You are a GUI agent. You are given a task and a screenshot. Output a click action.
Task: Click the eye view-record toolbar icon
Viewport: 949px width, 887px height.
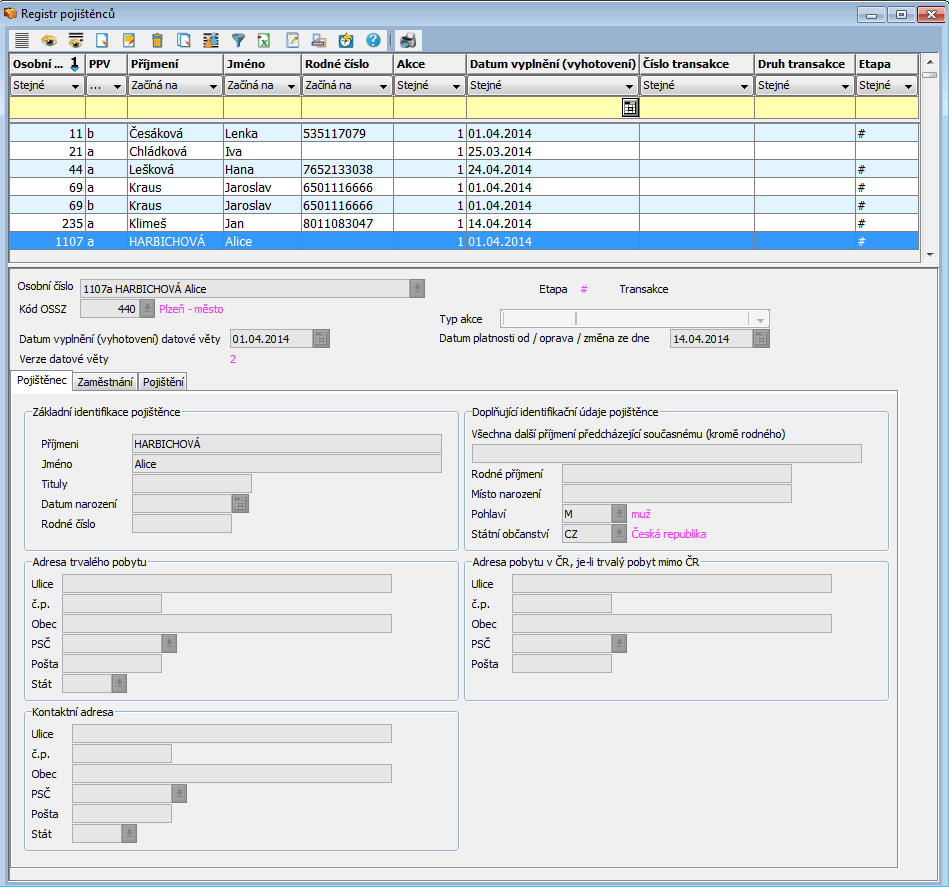(x=48, y=40)
